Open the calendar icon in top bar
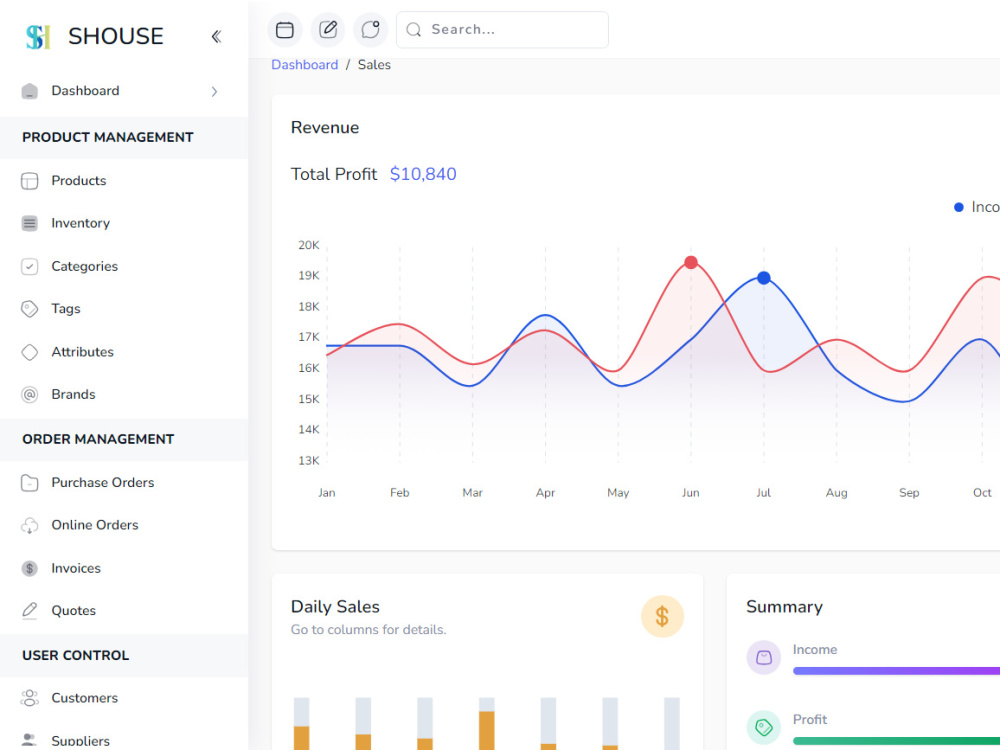The width and height of the screenshot is (1000, 750). [284, 29]
